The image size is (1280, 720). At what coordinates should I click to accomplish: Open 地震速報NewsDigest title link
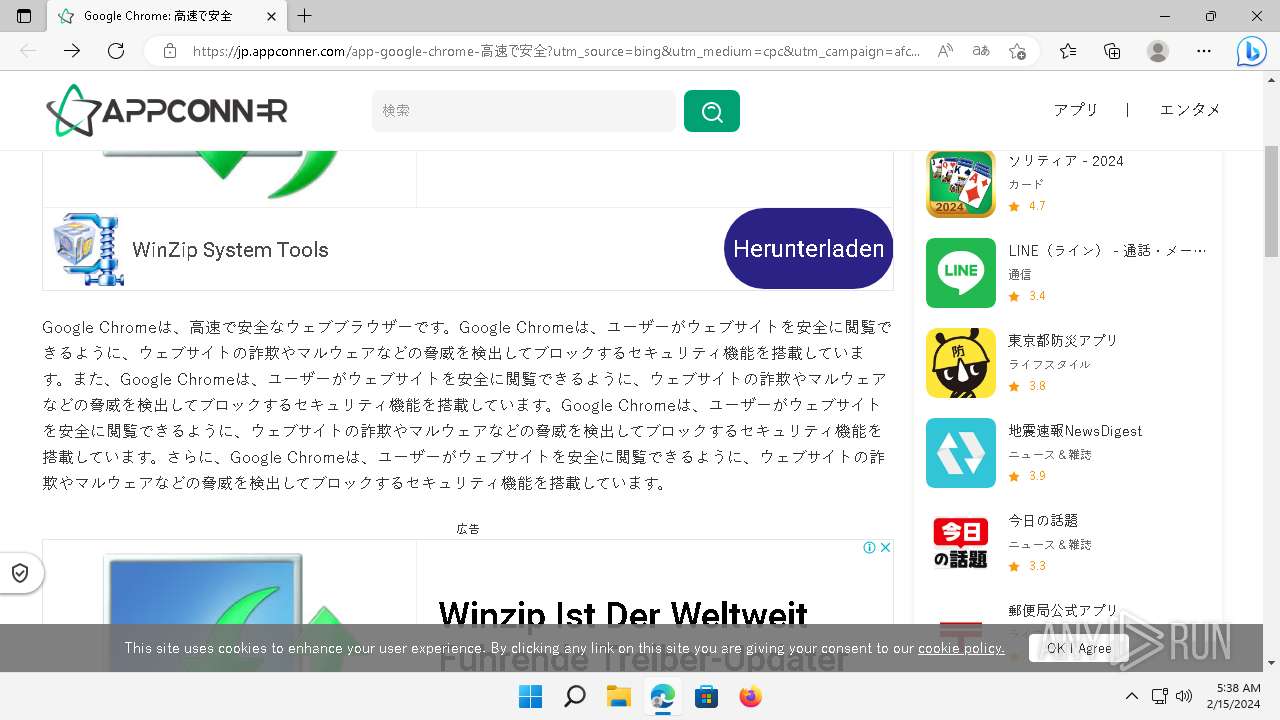click(1075, 431)
